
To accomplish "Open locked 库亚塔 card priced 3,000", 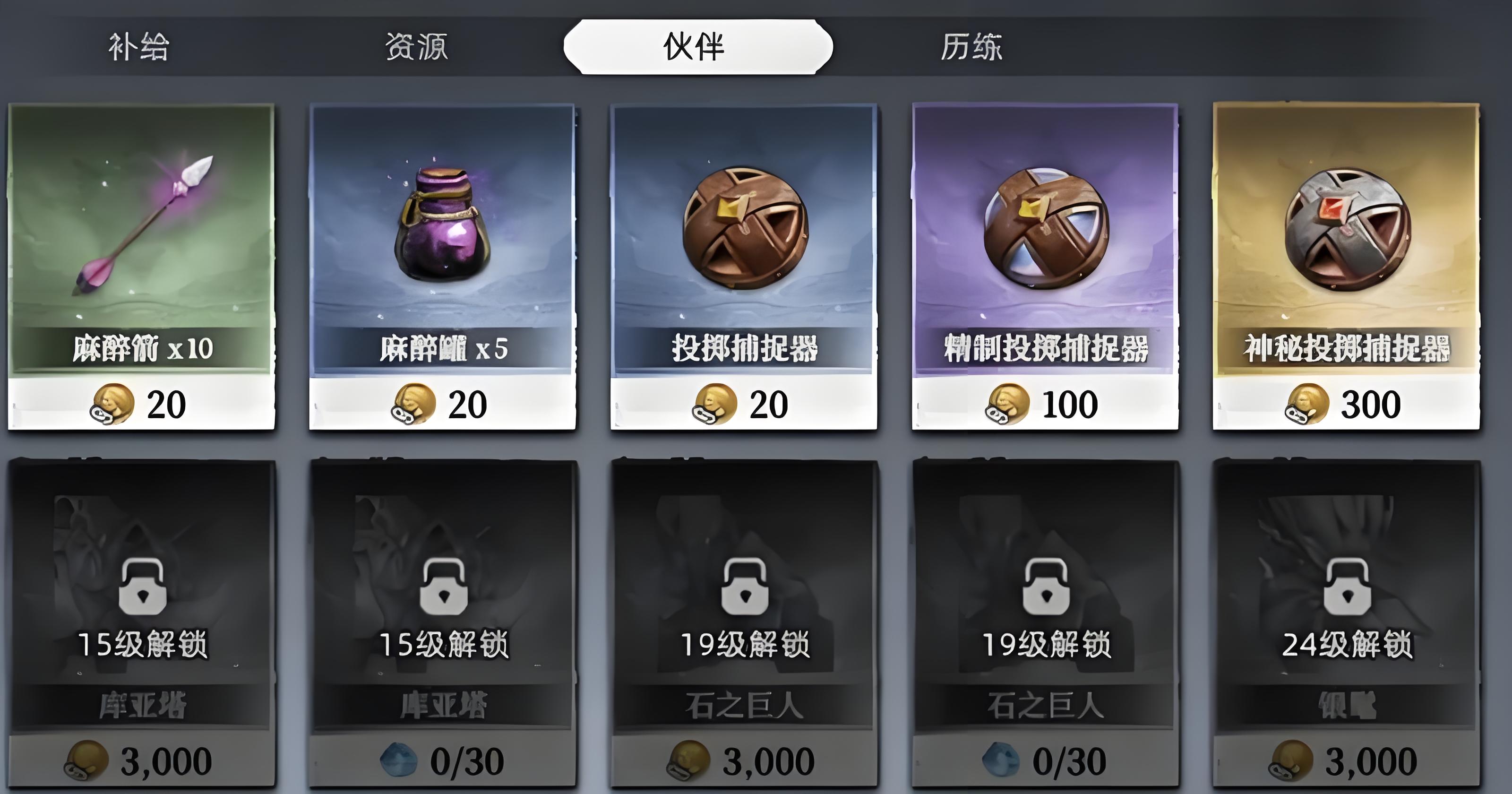I will tap(141, 622).
